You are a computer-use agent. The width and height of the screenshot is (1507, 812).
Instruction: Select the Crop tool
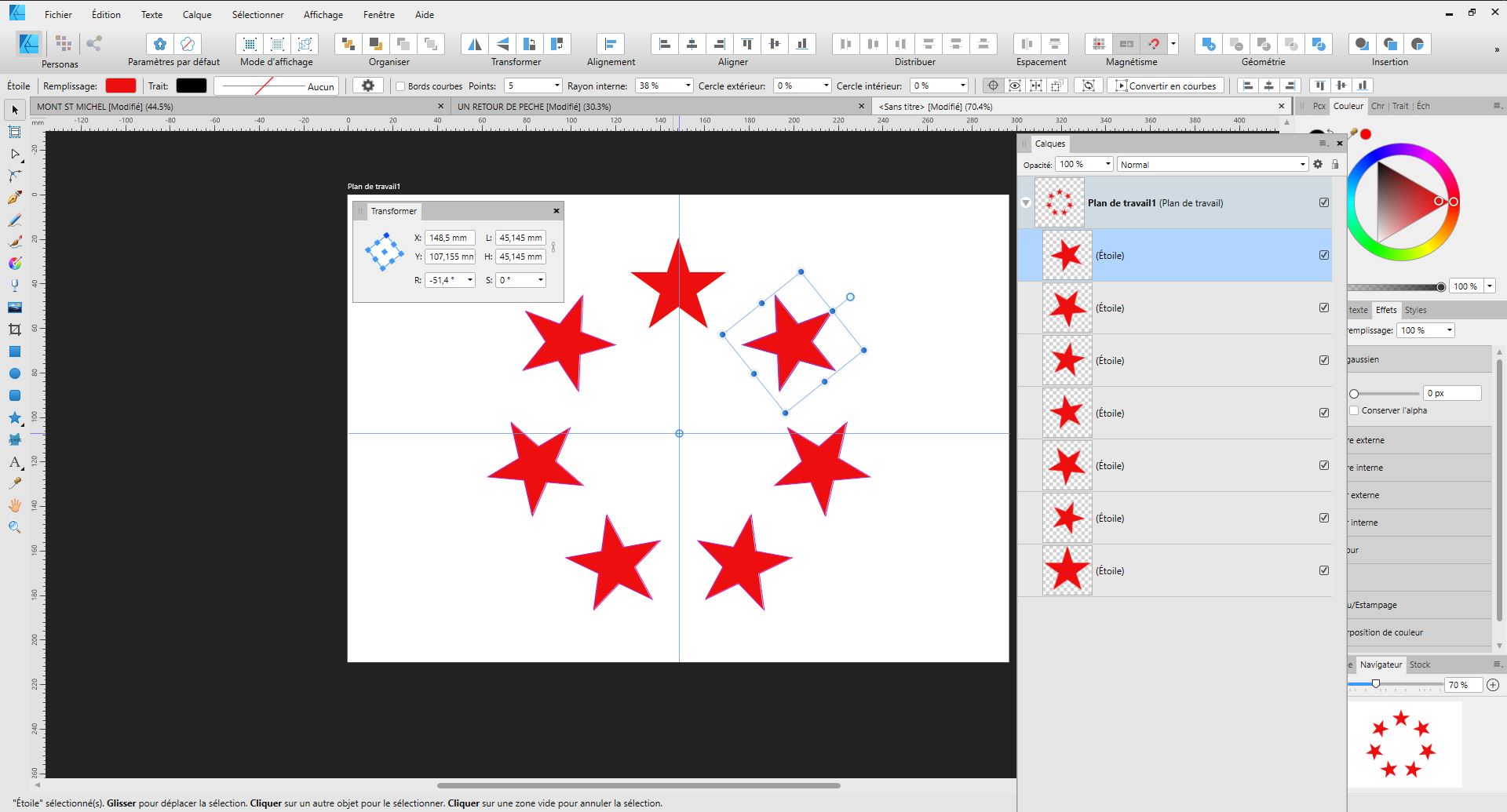[x=14, y=330]
